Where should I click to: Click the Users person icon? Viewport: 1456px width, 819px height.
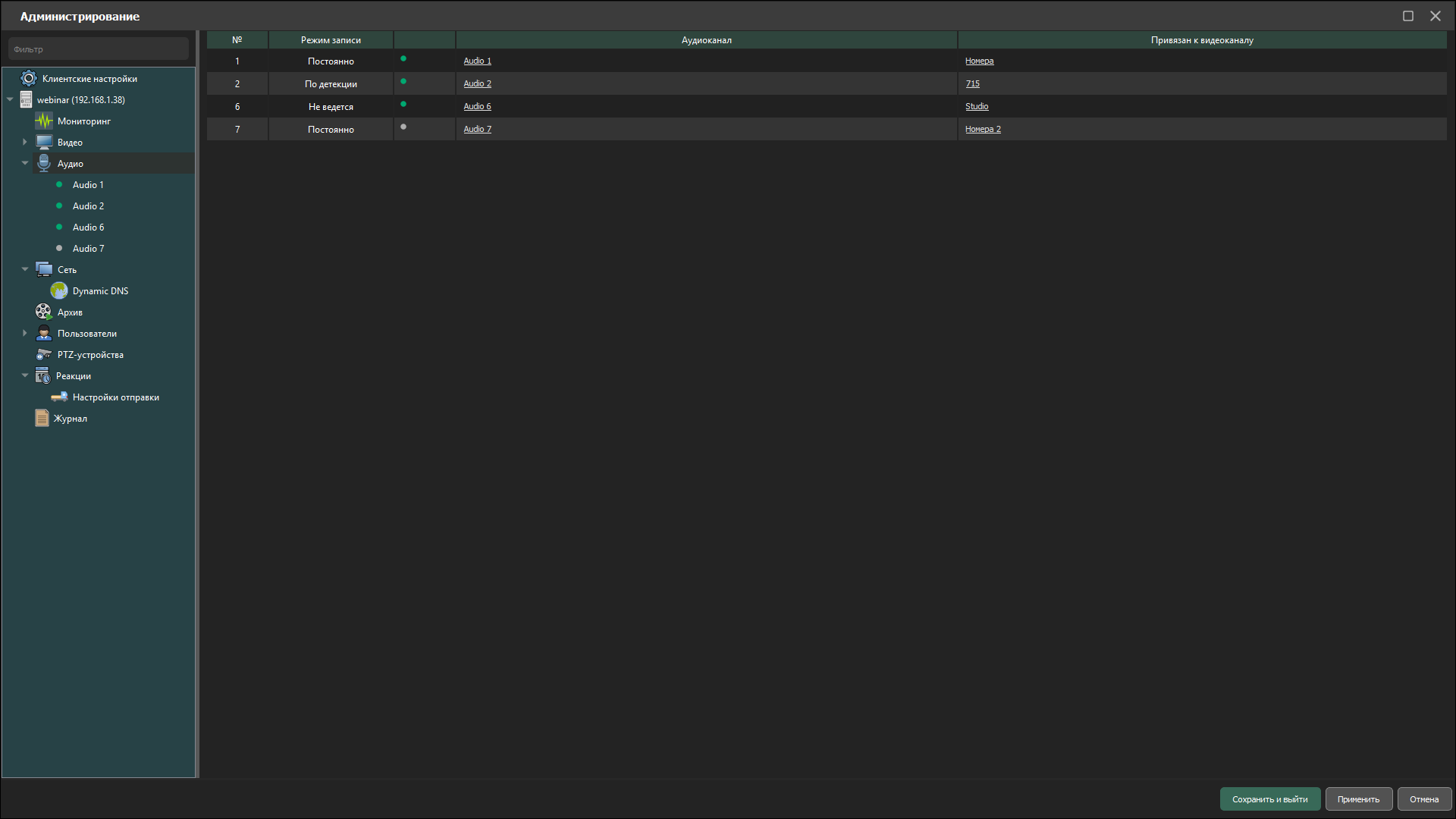tap(44, 334)
